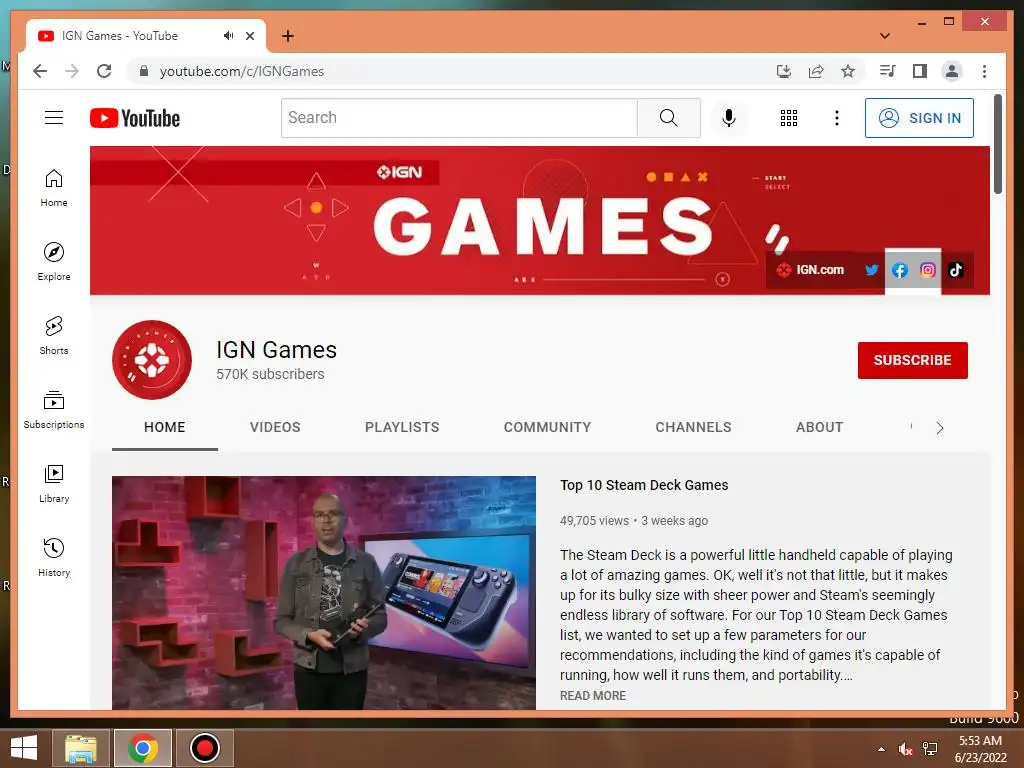Show hidden tray icons arrow
Viewport: 1024px width, 768px height.
(x=882, y=749)
